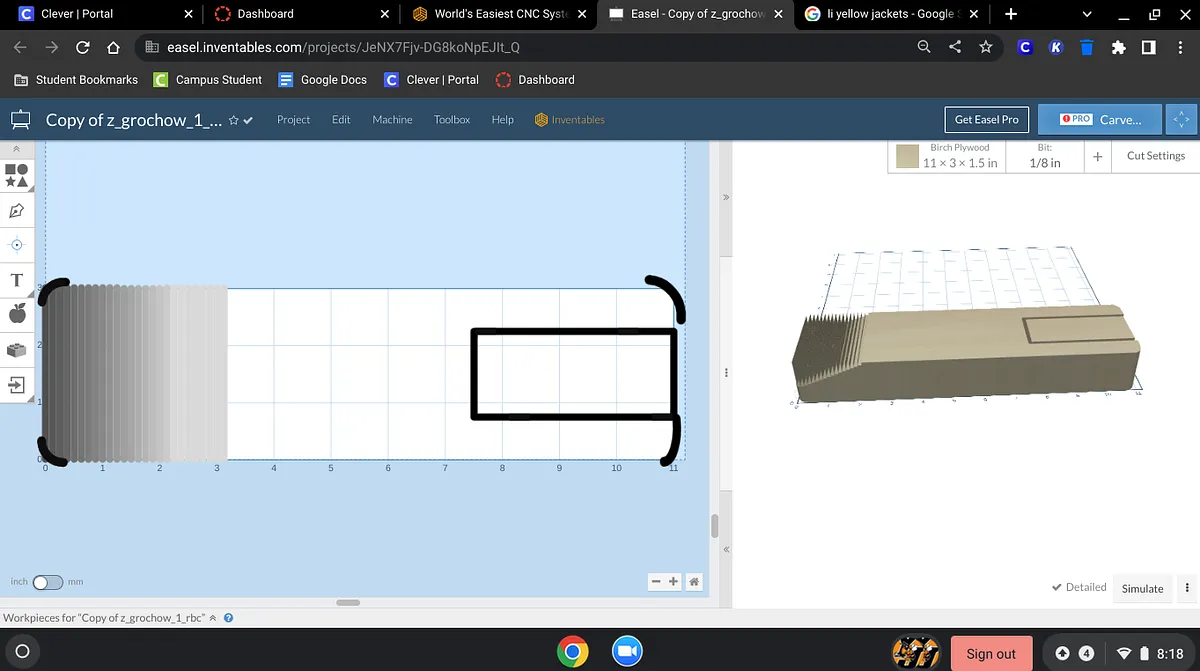1200x671 pixels.
Task: Reset canvas view with home icon
Action: pyautogui.click(x=693, y=581)
